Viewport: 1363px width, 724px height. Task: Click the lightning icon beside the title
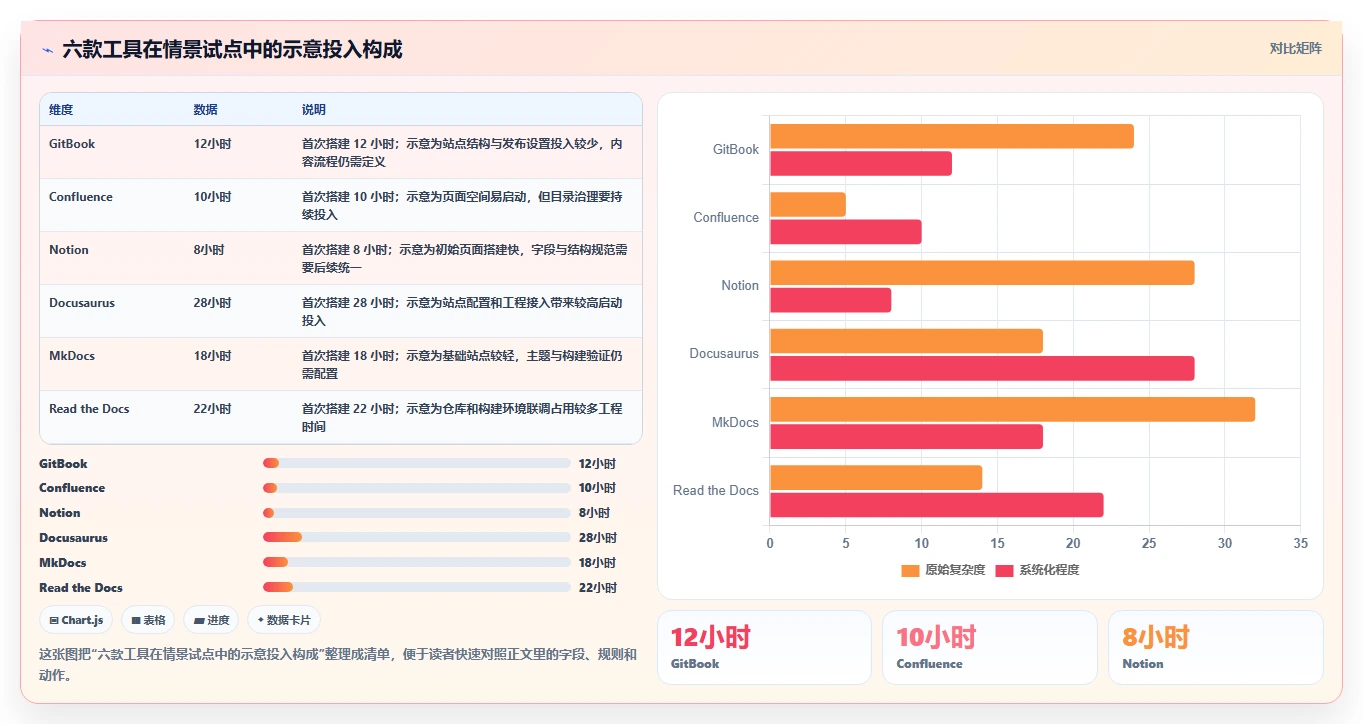47,50
